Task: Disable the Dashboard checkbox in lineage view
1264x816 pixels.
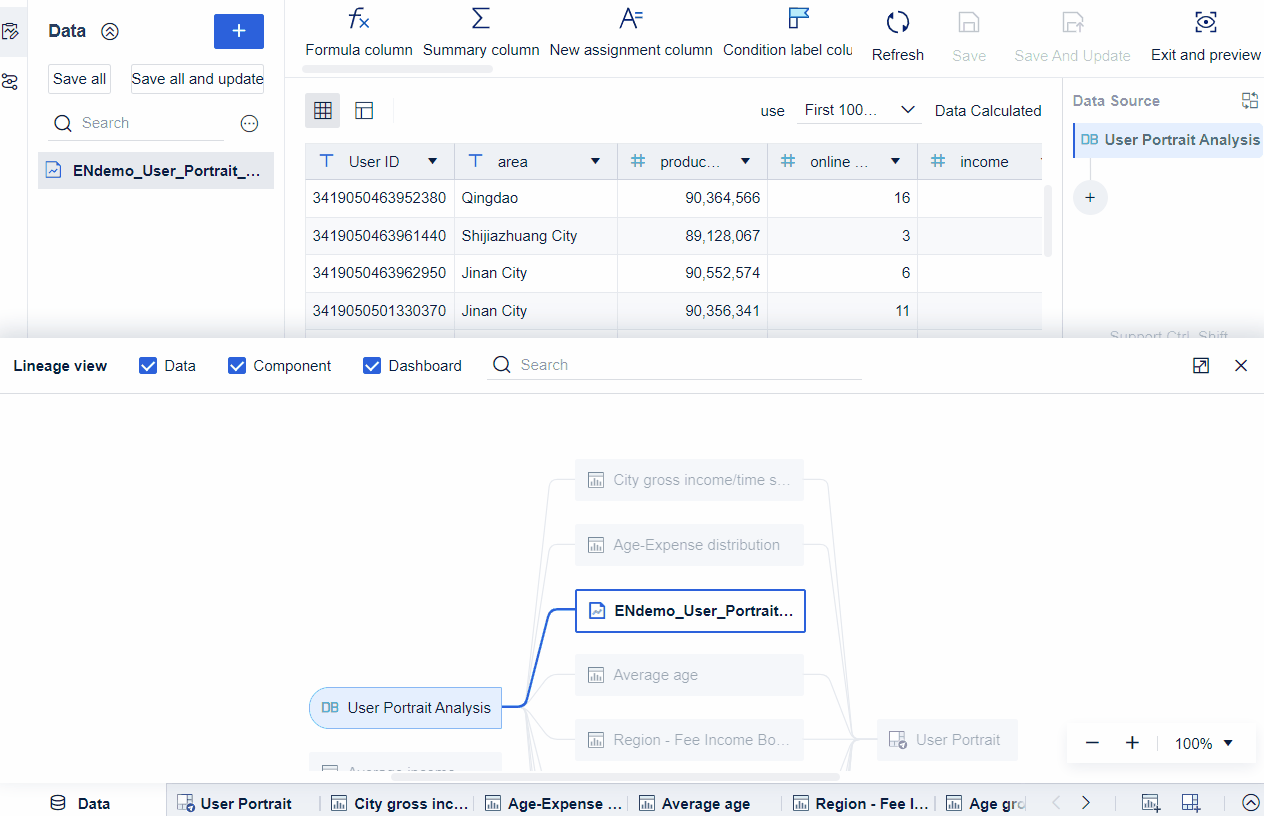Action: tap(372, 365)
